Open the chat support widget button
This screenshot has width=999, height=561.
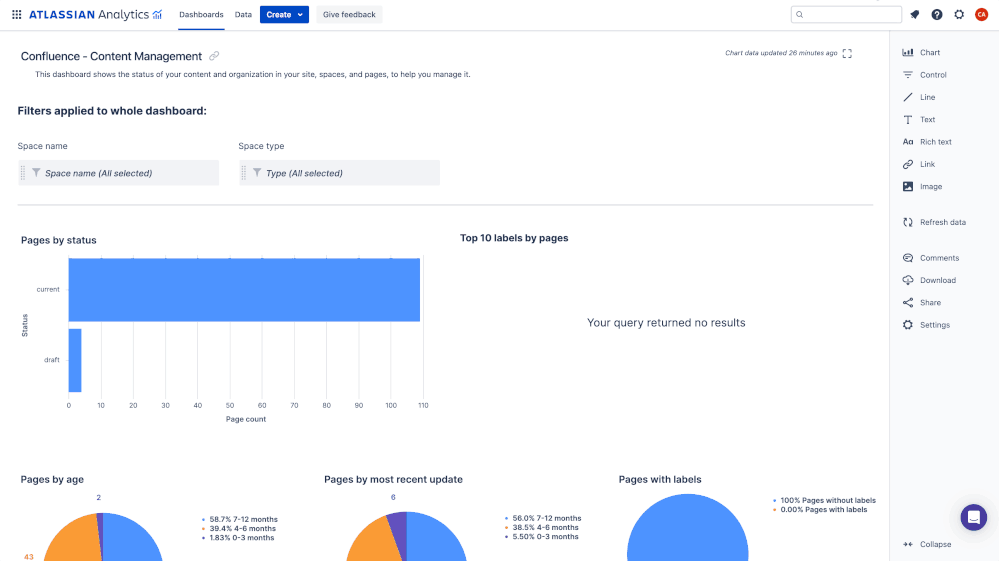[x=974, y=517]
